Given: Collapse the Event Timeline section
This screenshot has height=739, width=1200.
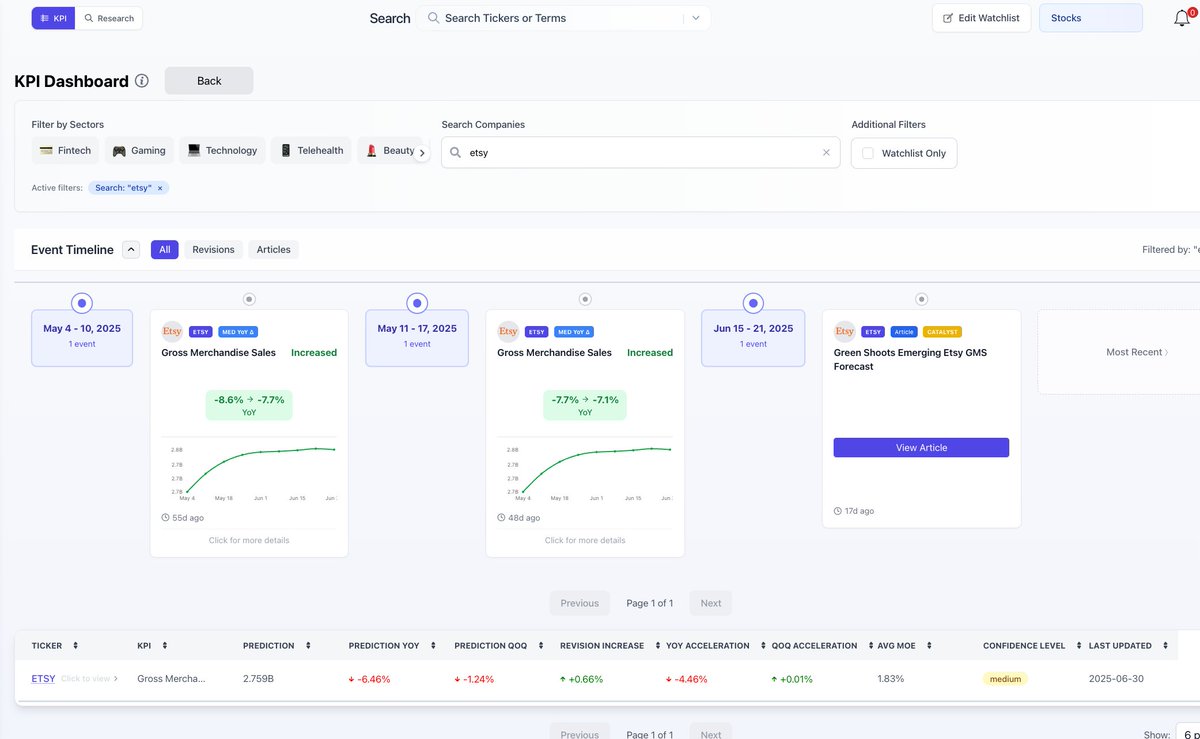Looking at the screenshot, I should point(131,250).
